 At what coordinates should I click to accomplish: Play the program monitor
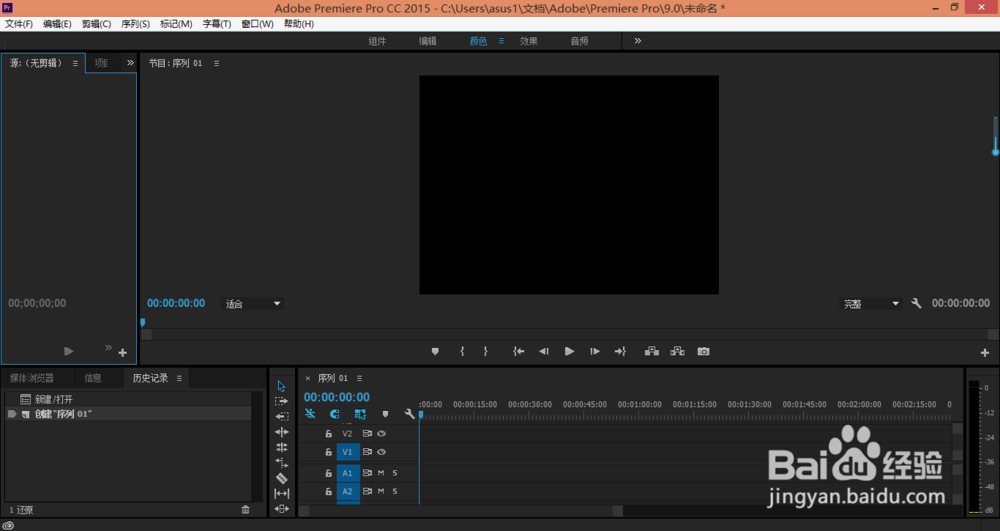pyautogui.click(x=570, y=351)
